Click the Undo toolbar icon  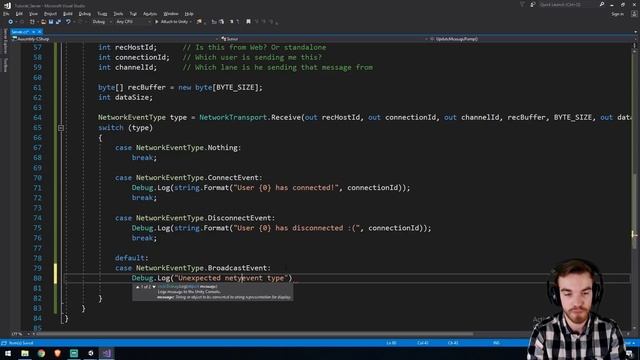(68, 22)
